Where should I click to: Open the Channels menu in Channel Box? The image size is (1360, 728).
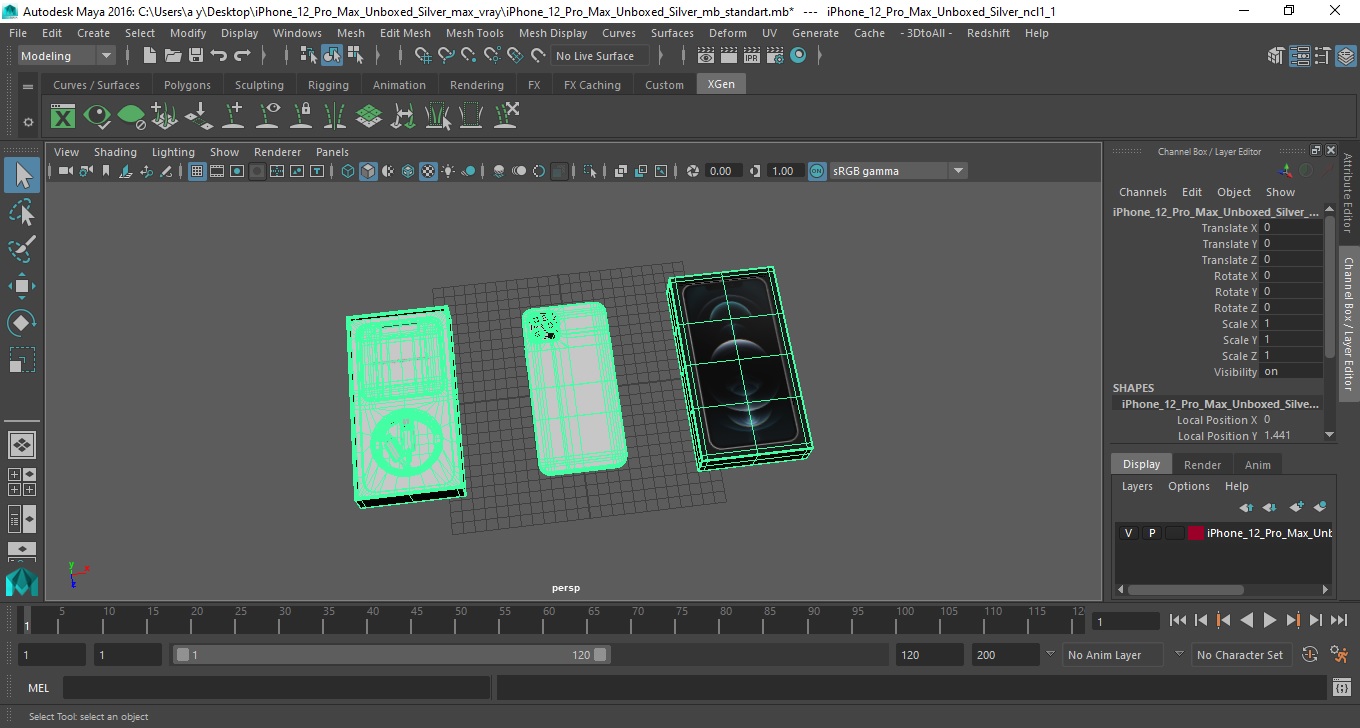(x=1143, y=192)
